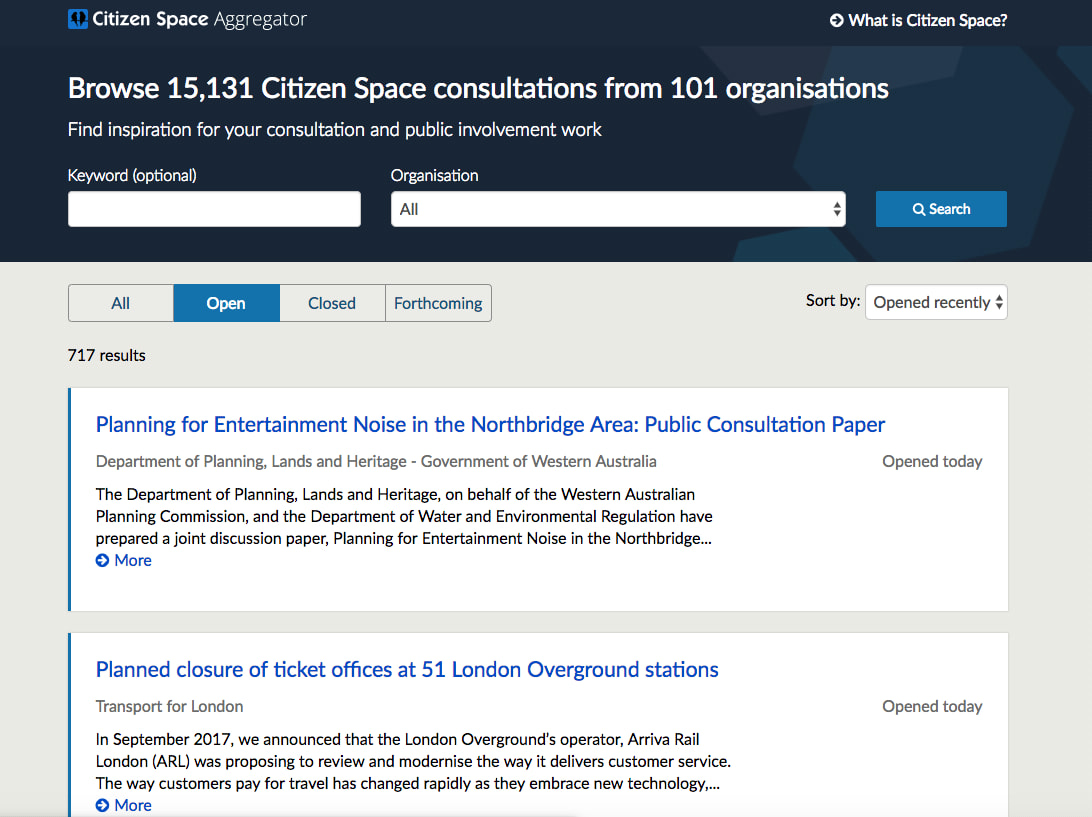
Task: Open the London Overground ticket offices consultation
Action: pyautogui.click(x=407, y=669)
